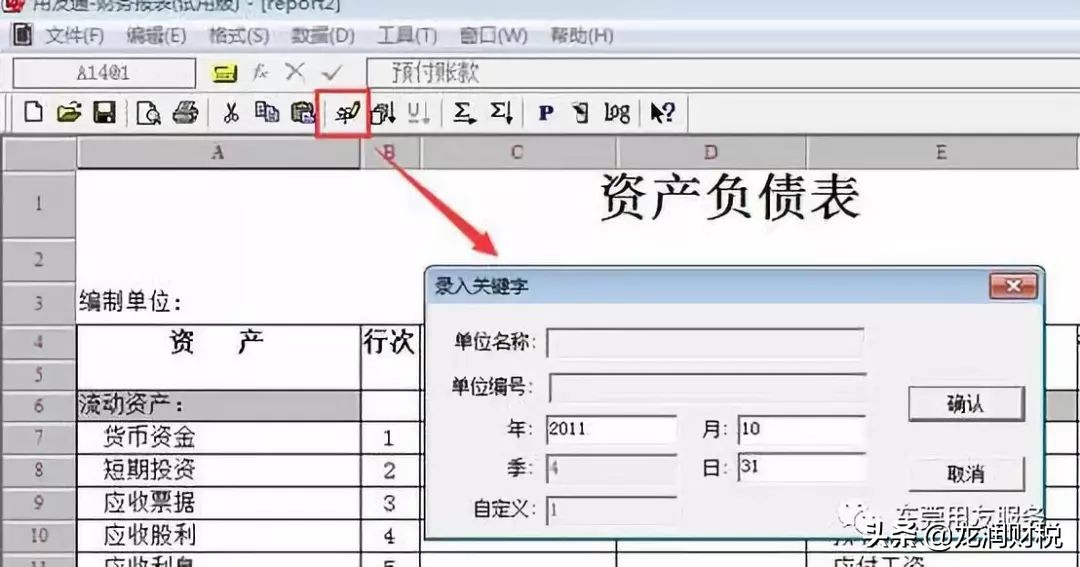Click the yellow icon in formula bar
1080x567 pixels.
tap(225, 72)
